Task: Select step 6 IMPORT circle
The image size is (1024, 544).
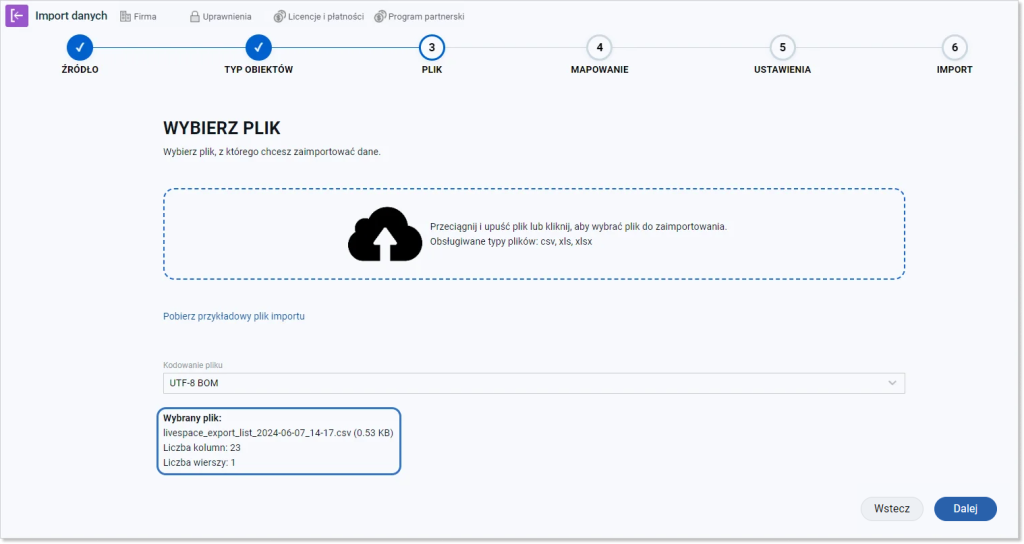Action: click(x=955, y=48)
